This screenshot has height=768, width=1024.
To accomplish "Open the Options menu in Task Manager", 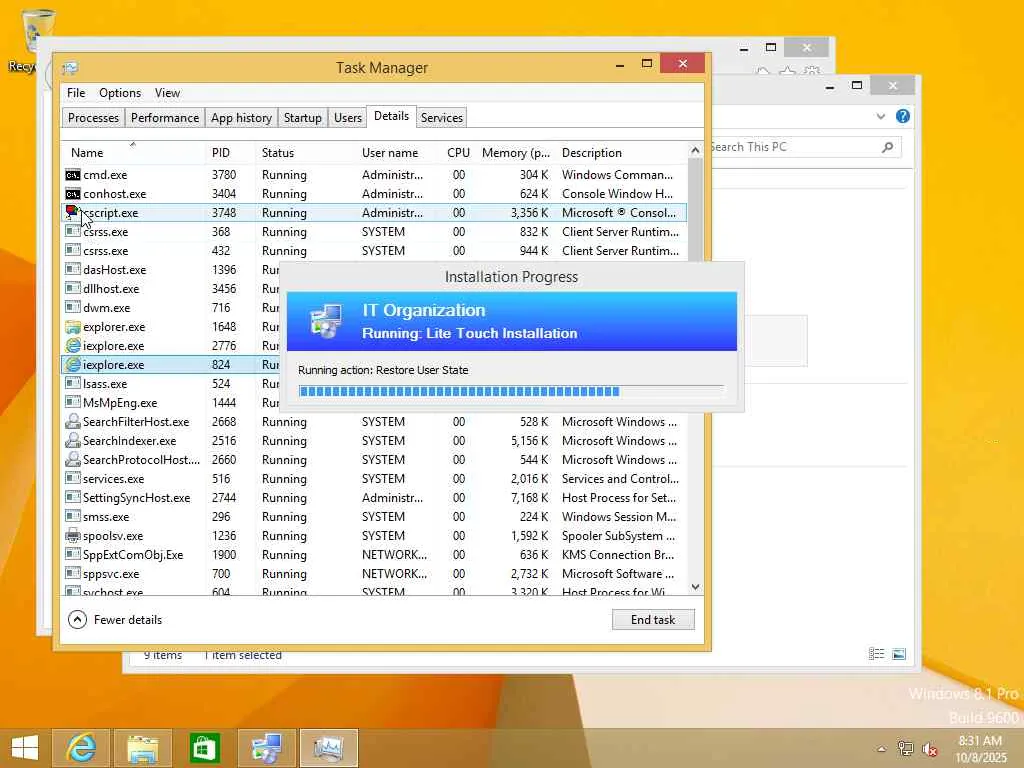I will pyautogui.click(x=120, y=93).
